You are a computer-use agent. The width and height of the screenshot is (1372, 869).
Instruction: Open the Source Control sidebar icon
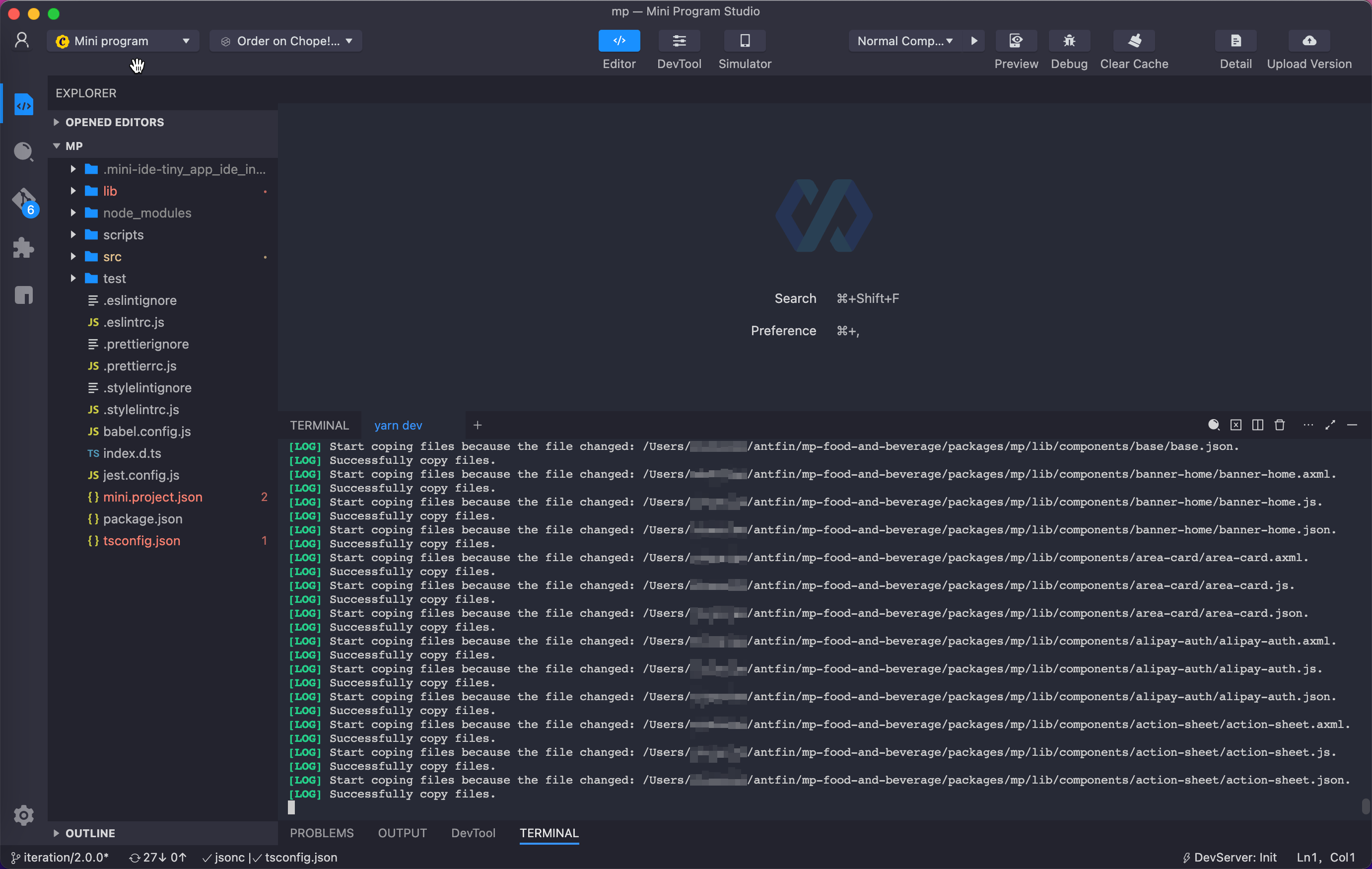23,200
